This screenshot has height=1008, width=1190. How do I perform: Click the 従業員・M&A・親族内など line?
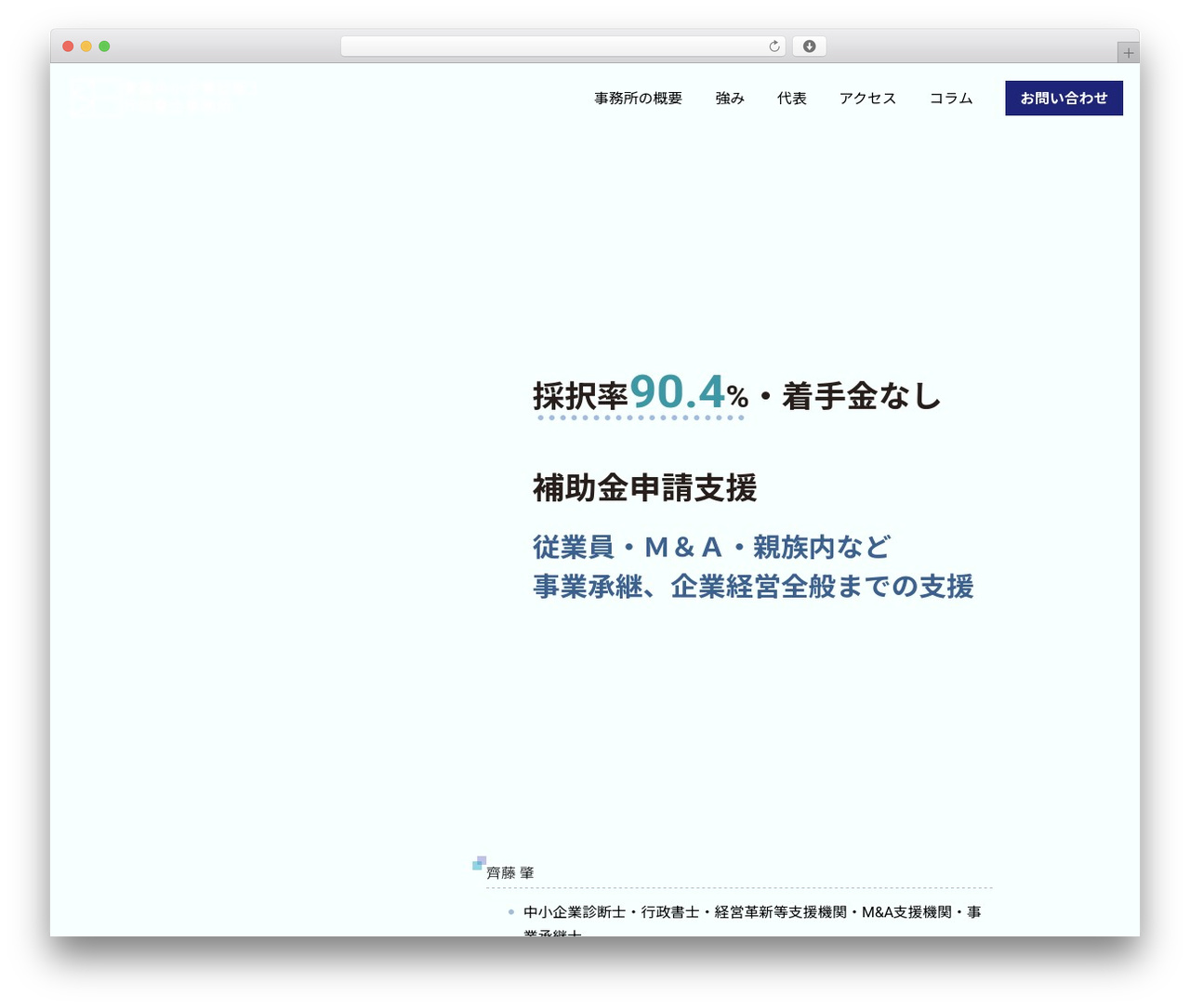click(711, 547)
